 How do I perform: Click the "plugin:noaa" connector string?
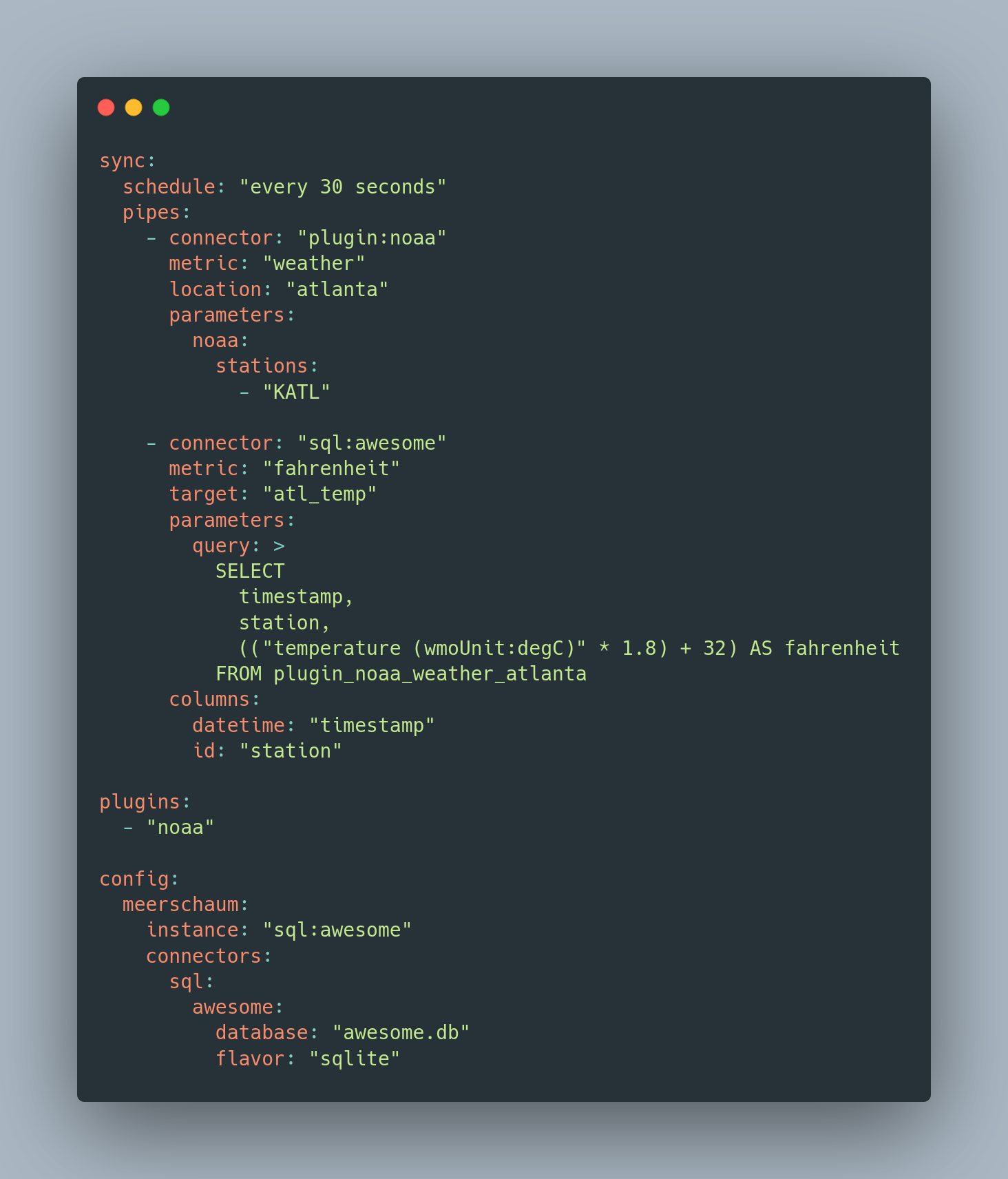click(x=372, y=238)
